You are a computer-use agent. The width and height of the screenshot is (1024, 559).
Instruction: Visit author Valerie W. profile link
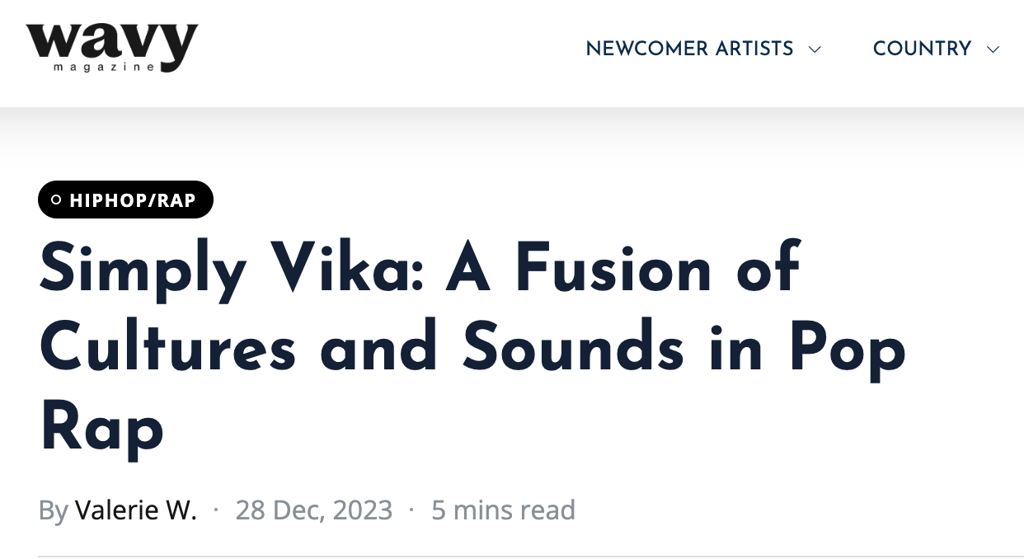coord(136,510)
